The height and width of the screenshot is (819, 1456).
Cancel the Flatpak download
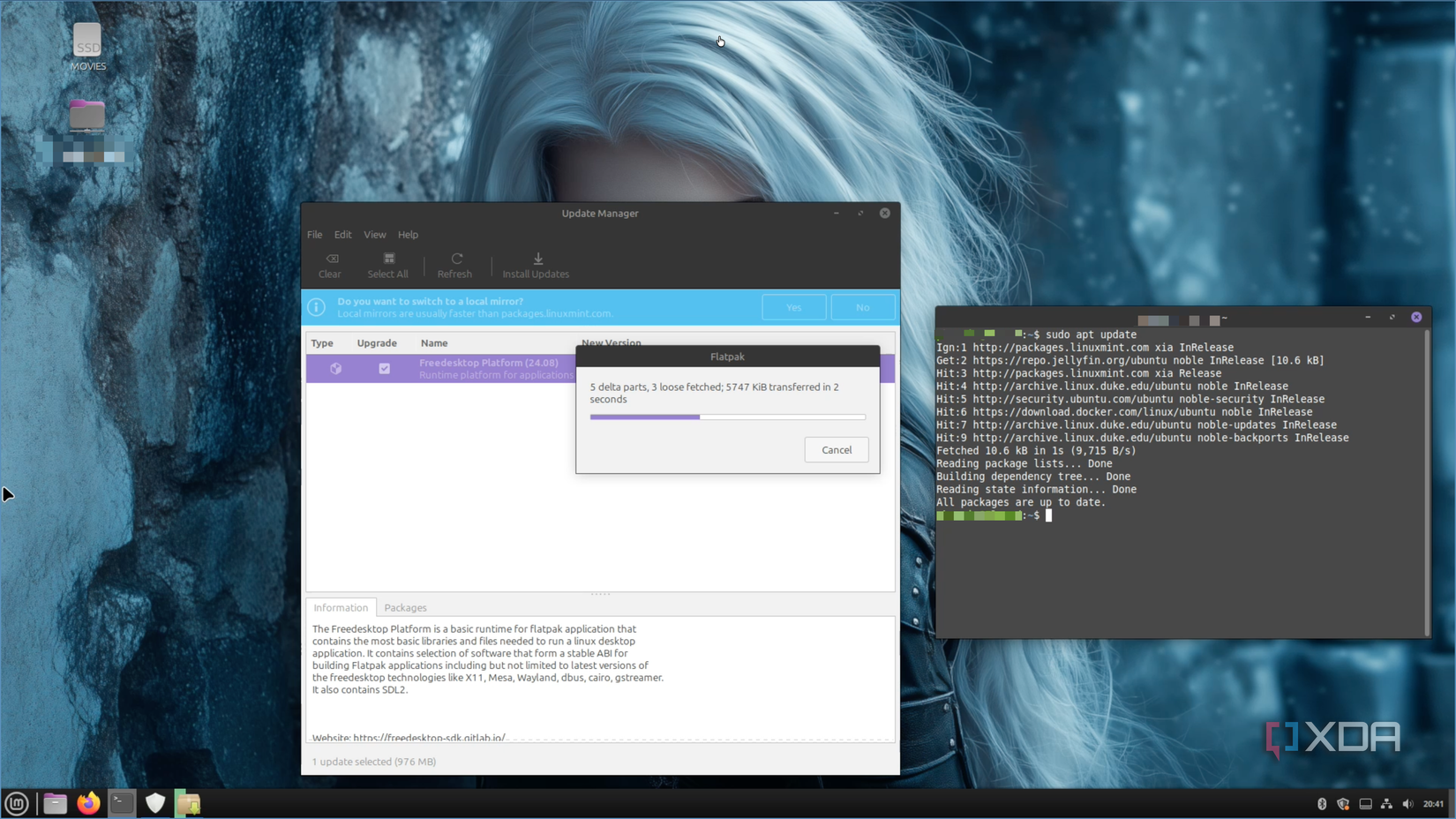[836, 449]
